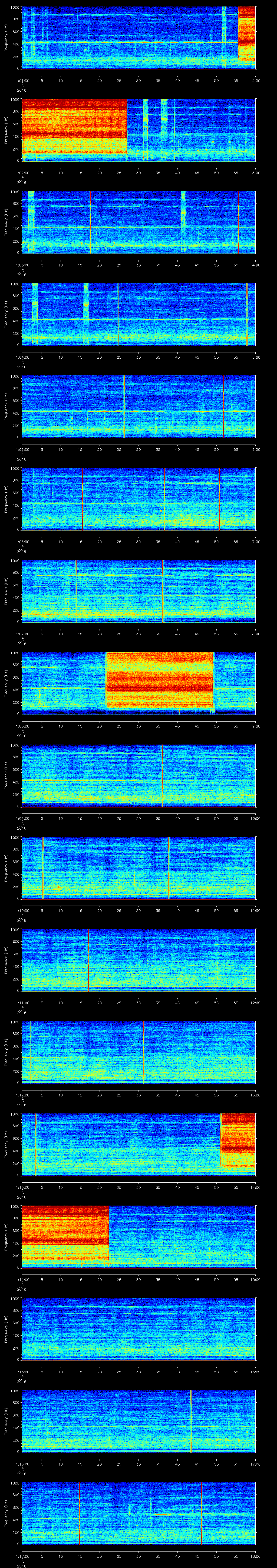Click the '12:00' end time label
The width and height of the screenshot is (277, 1568).
255,1003
